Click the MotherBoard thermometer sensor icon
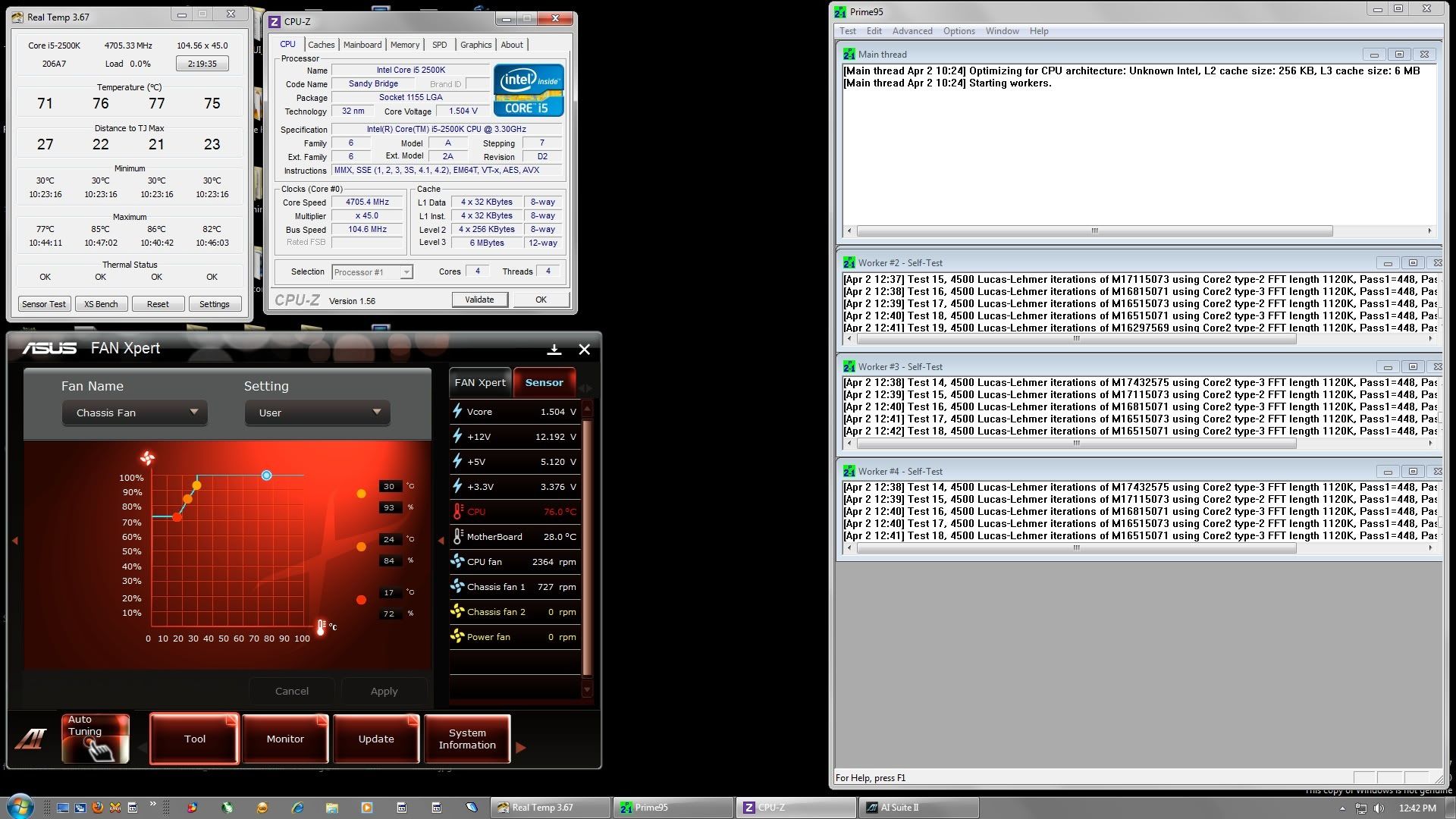 457,536
